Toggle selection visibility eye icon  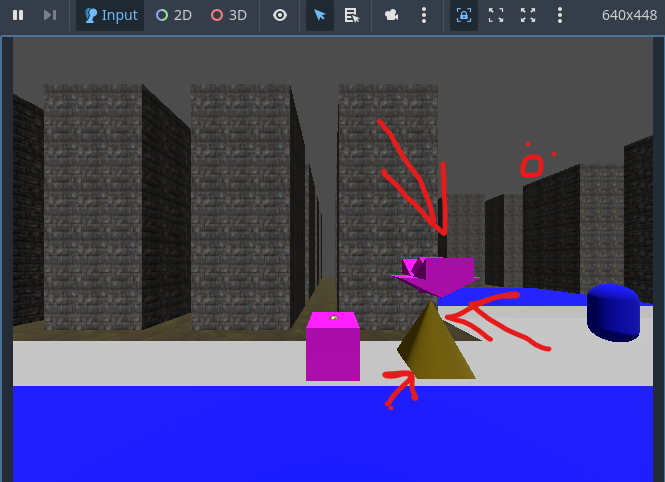[280, 15]
